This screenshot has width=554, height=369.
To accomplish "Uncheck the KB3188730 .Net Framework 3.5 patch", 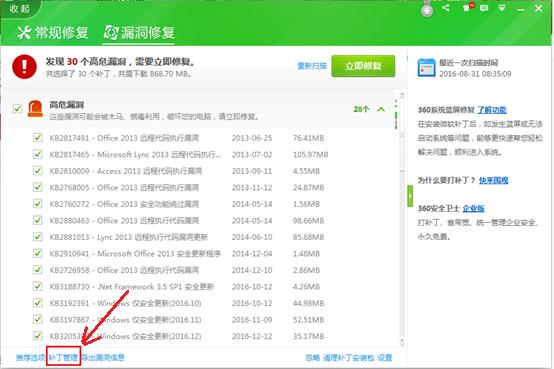I will tap(37, 286).
